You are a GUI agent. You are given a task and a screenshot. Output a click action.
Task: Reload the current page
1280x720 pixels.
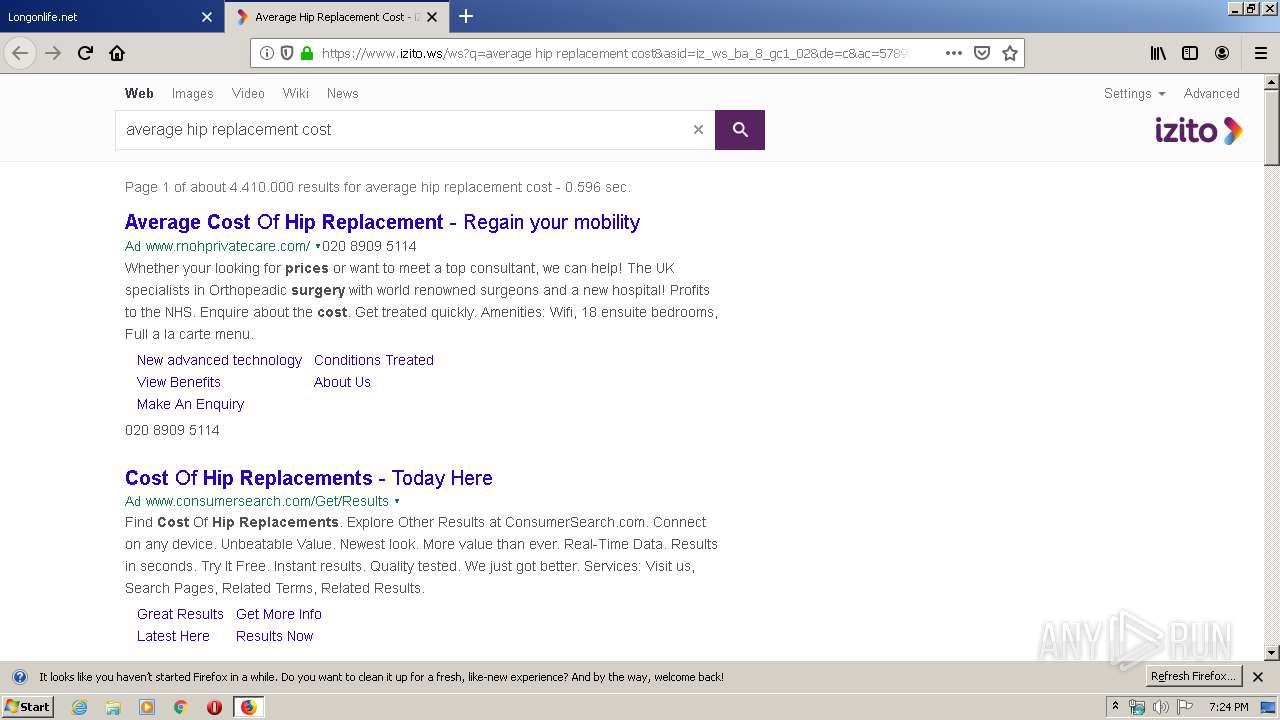click(x=85, y=53)
